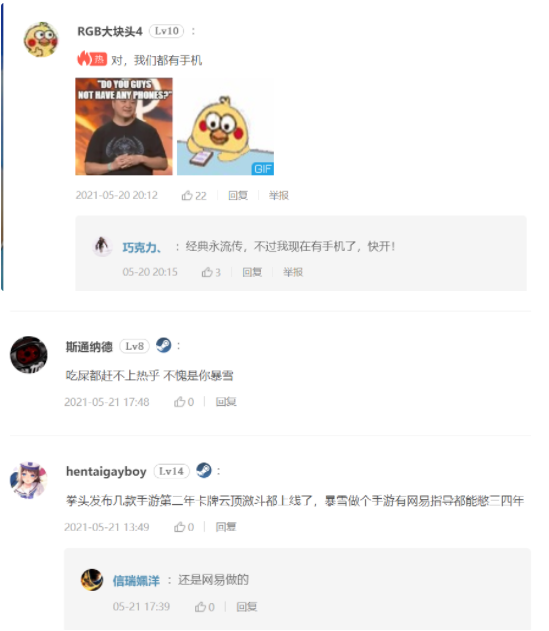Open username 巧克力、's profile link
This screenshot has height=631, width=549.
click(142, 247)
